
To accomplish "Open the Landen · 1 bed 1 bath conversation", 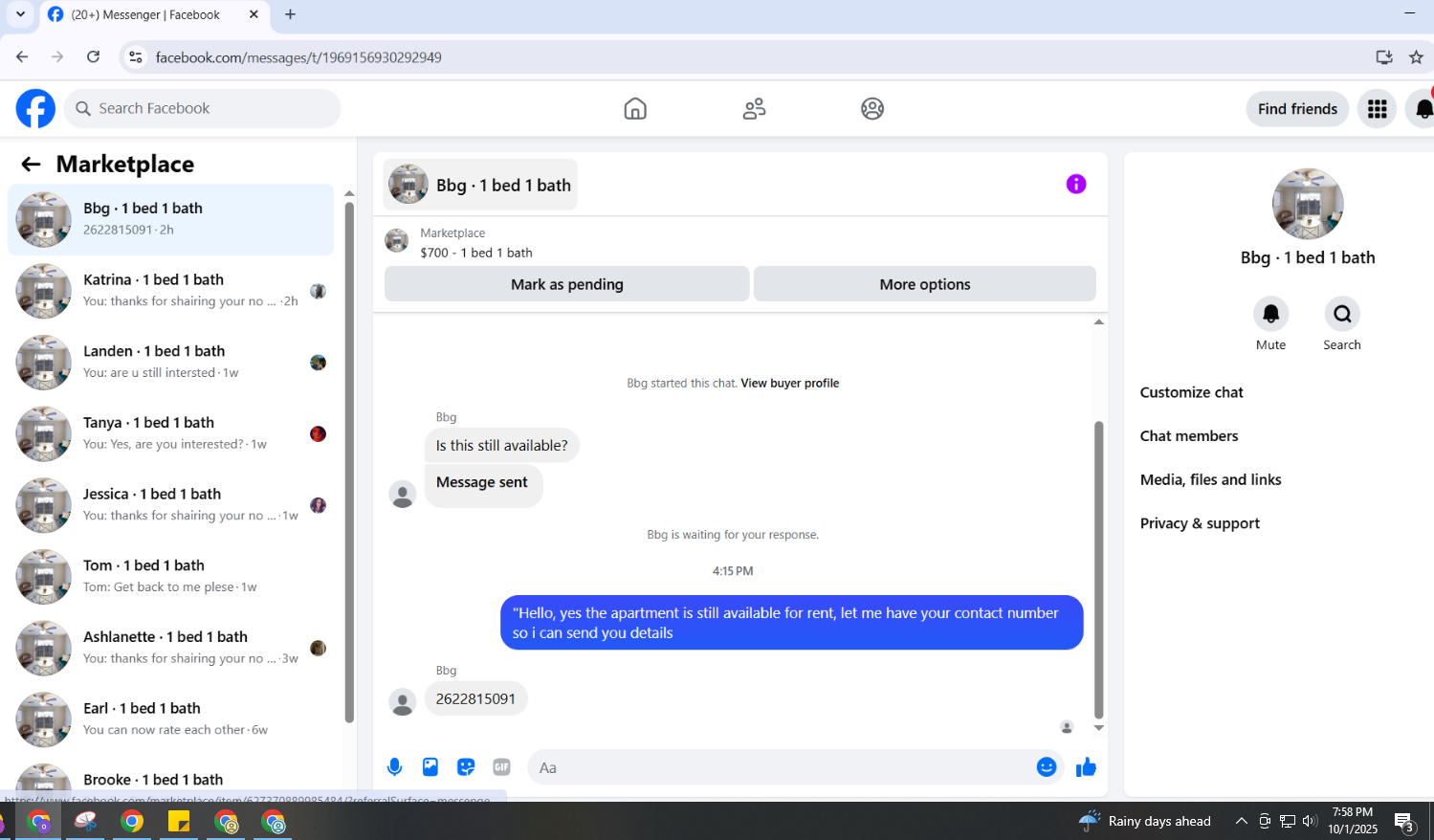I will [170, 363].
